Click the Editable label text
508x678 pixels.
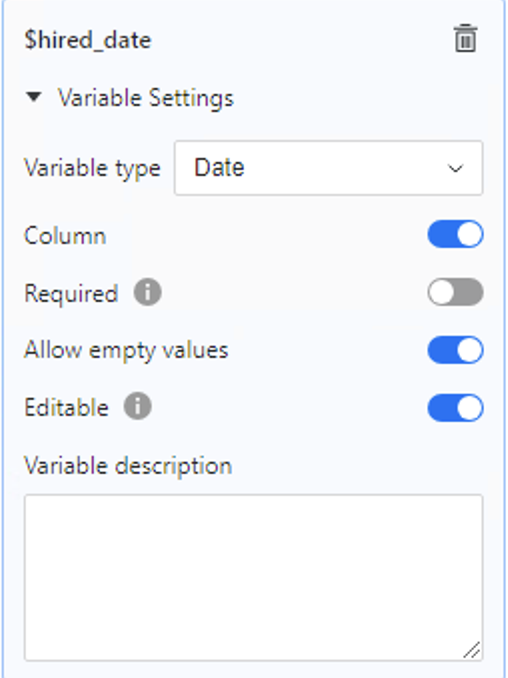pos(66,408)
